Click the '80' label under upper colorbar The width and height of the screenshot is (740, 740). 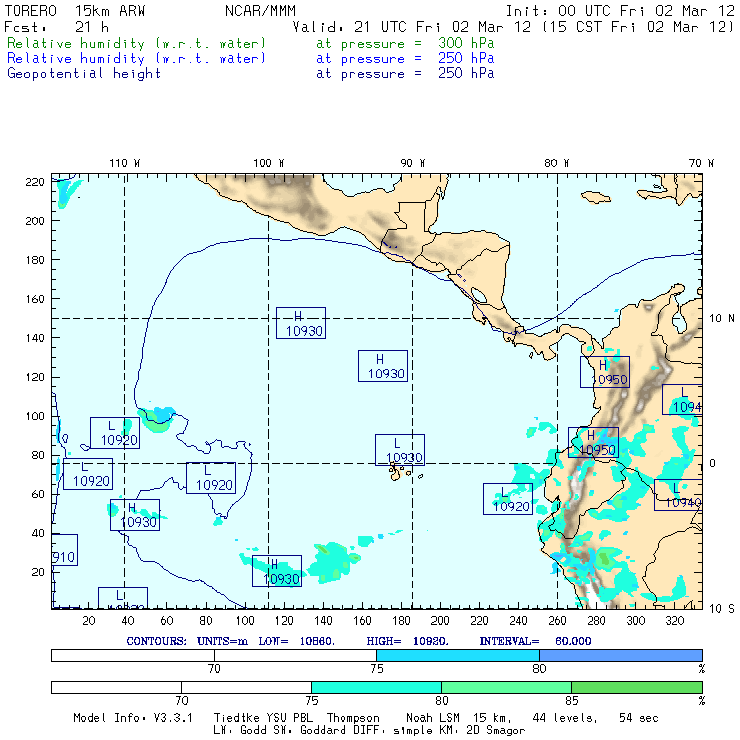pyautogui.click(x=539, y=669)
